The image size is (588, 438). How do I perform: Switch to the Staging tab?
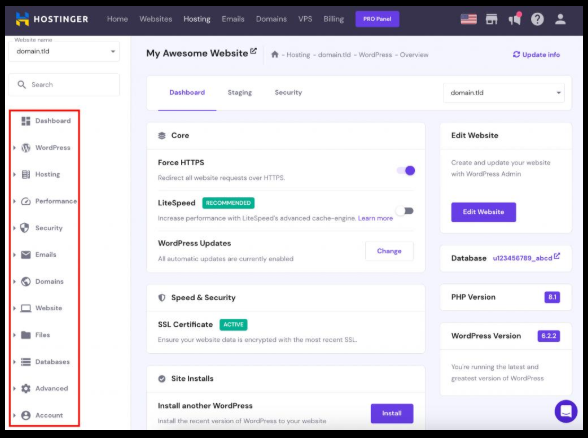tap(240, 93)
